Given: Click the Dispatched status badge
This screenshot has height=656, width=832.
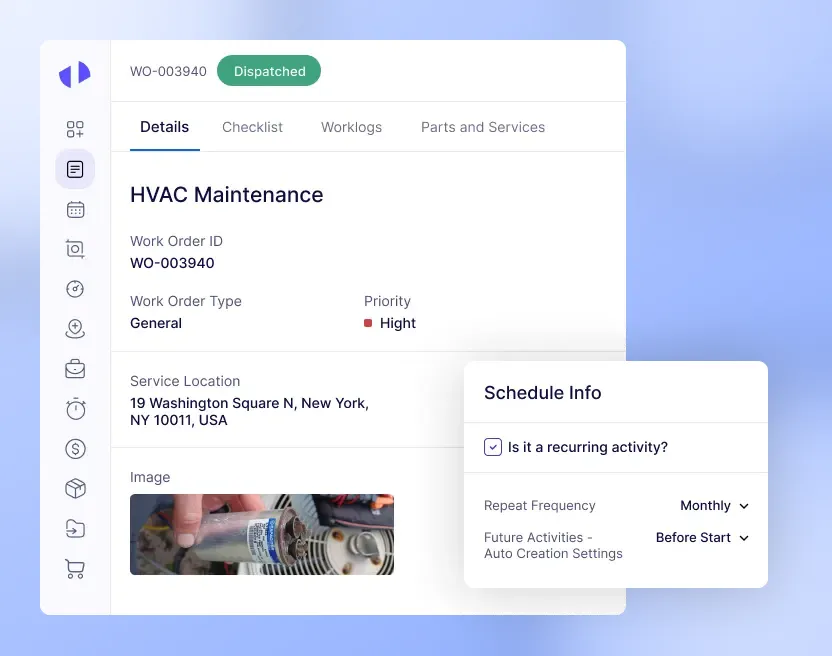Looking at the screenshot, I should pyautogui.click(x=269, y=71).
